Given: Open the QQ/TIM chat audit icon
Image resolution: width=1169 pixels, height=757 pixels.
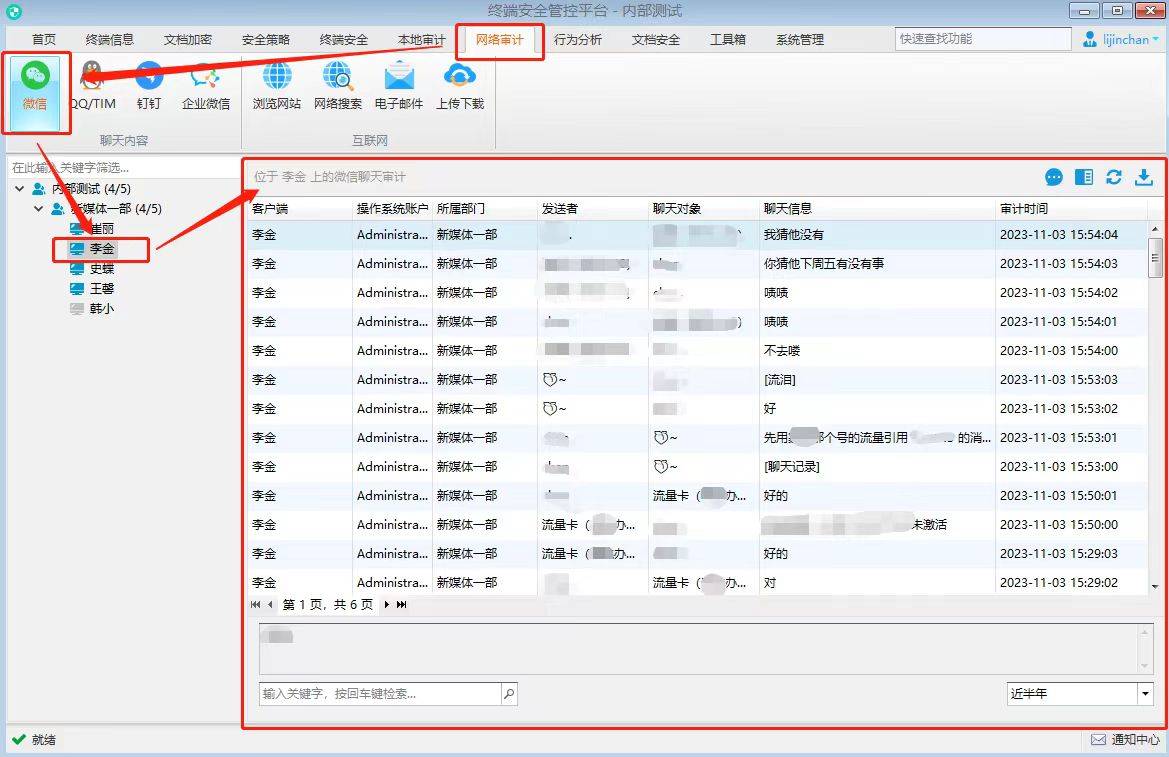Looking at the screenshot, I should (x=92, y=87).
